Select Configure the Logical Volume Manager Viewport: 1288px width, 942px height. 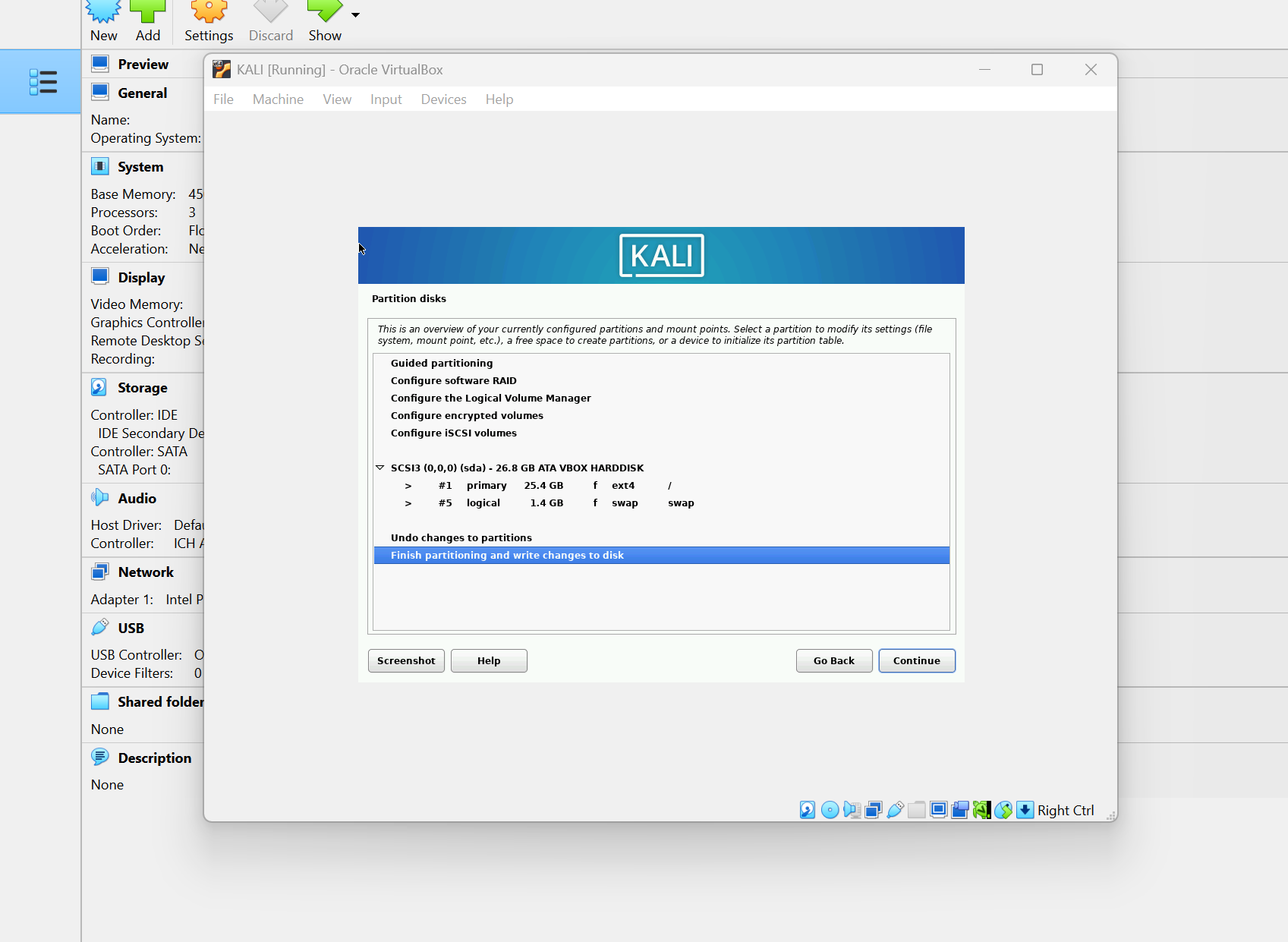point(662,398)
